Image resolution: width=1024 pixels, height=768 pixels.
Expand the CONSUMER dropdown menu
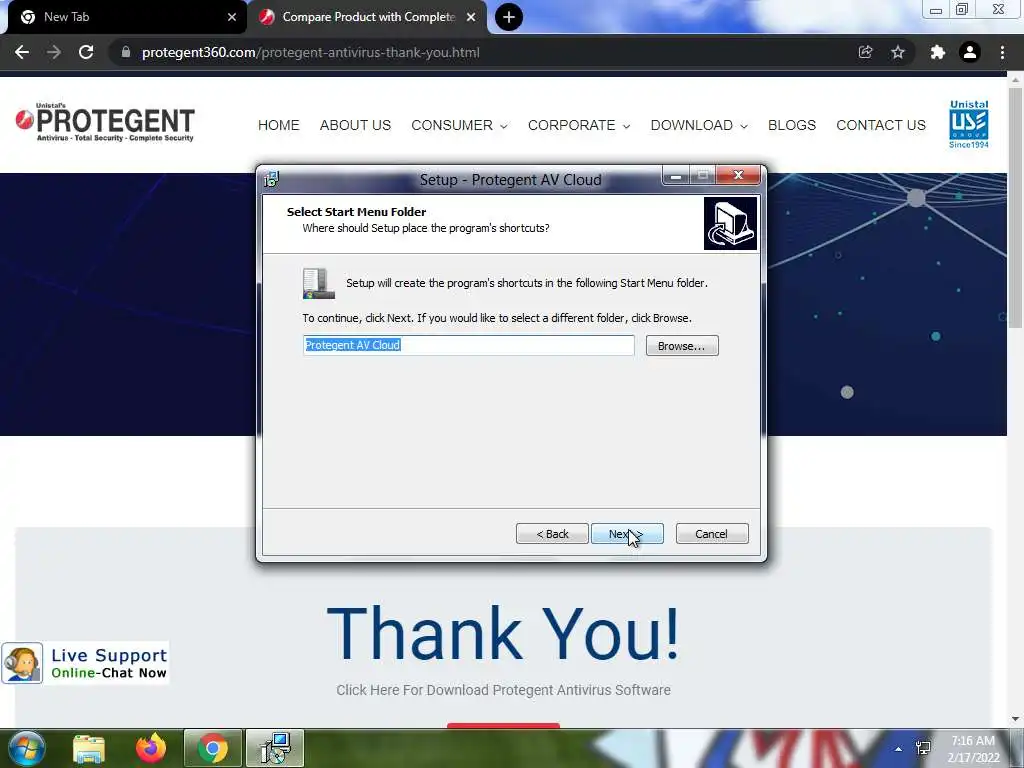tap(459, 125)
